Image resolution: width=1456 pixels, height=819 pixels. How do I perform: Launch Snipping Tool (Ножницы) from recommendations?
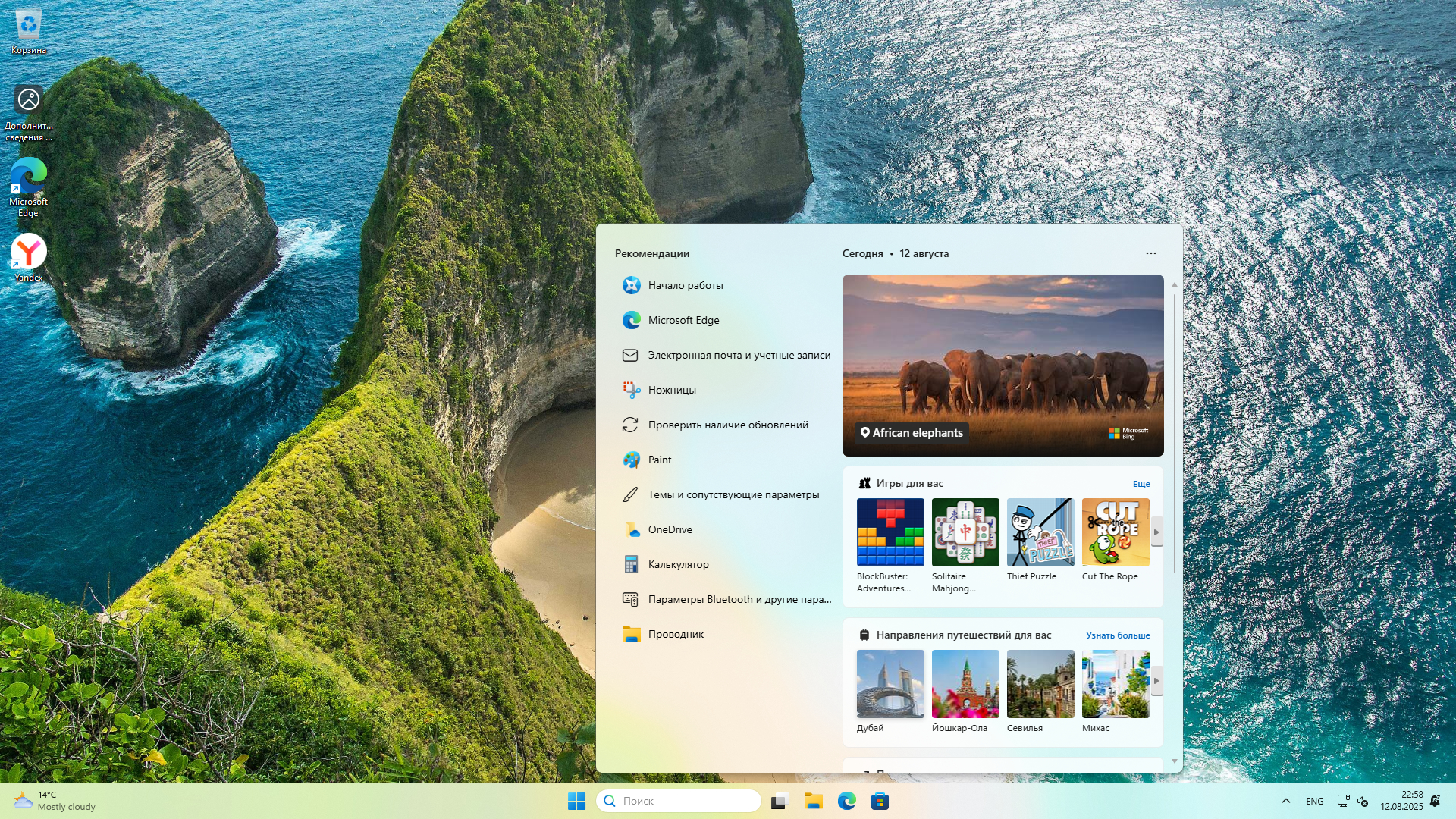671,390
